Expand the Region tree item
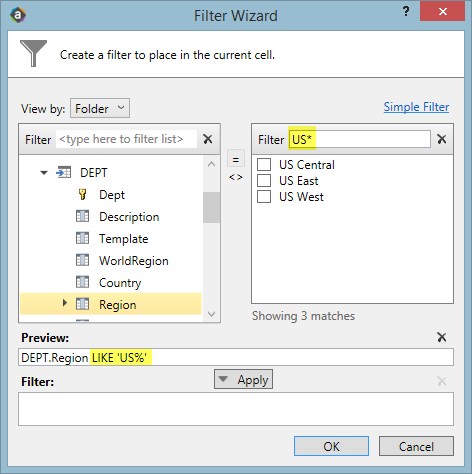Screen dimensions: 472x474 click(x=65, y=303)
